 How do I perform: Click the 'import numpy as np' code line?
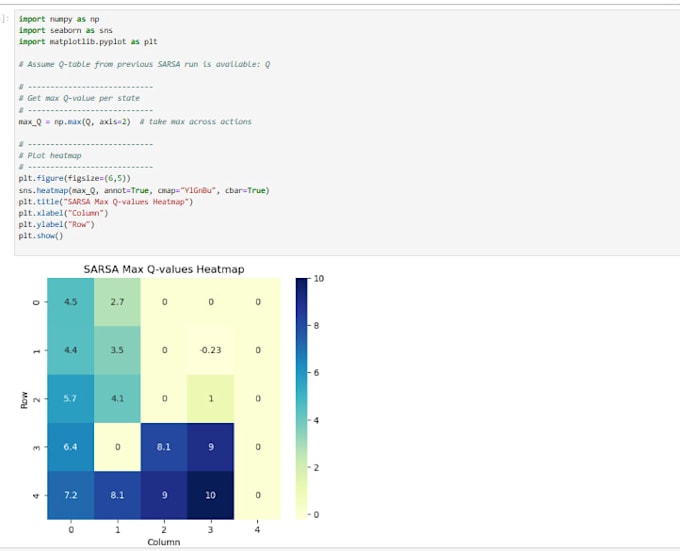[59, 19]
